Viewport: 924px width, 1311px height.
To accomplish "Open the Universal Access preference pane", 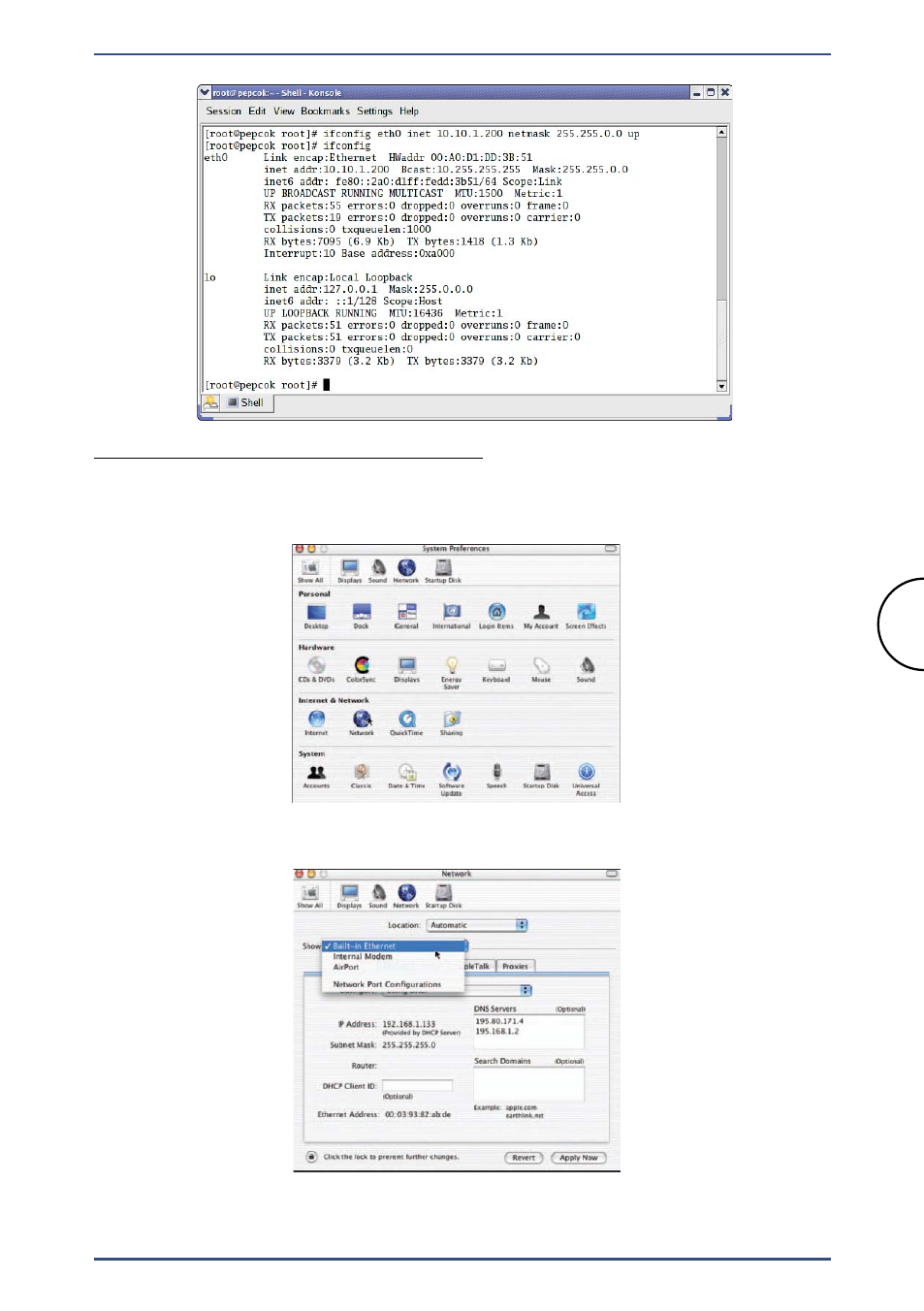I will tap(587, 780).
